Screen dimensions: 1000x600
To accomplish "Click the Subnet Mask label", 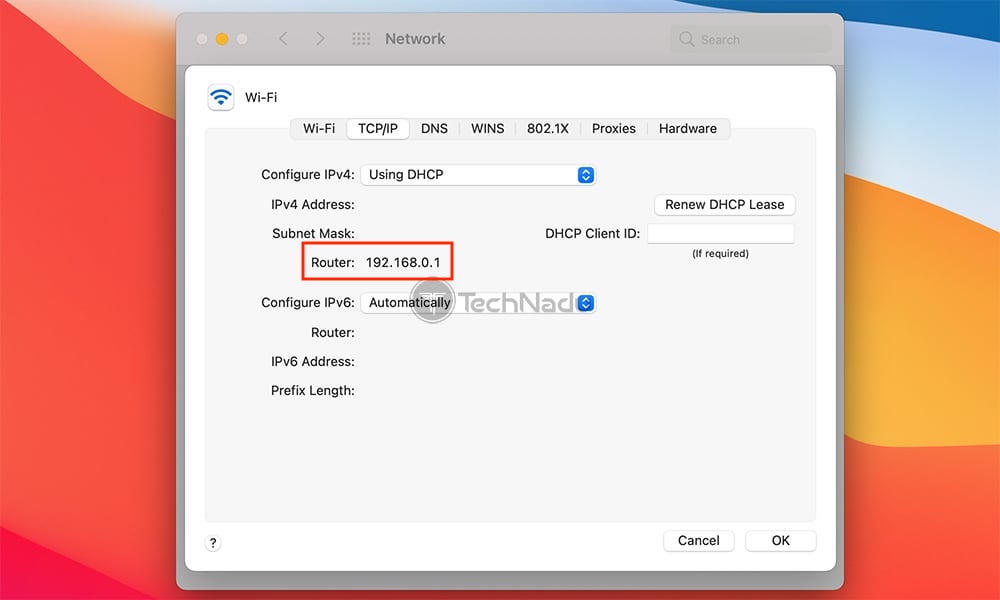I will (313, 233).
